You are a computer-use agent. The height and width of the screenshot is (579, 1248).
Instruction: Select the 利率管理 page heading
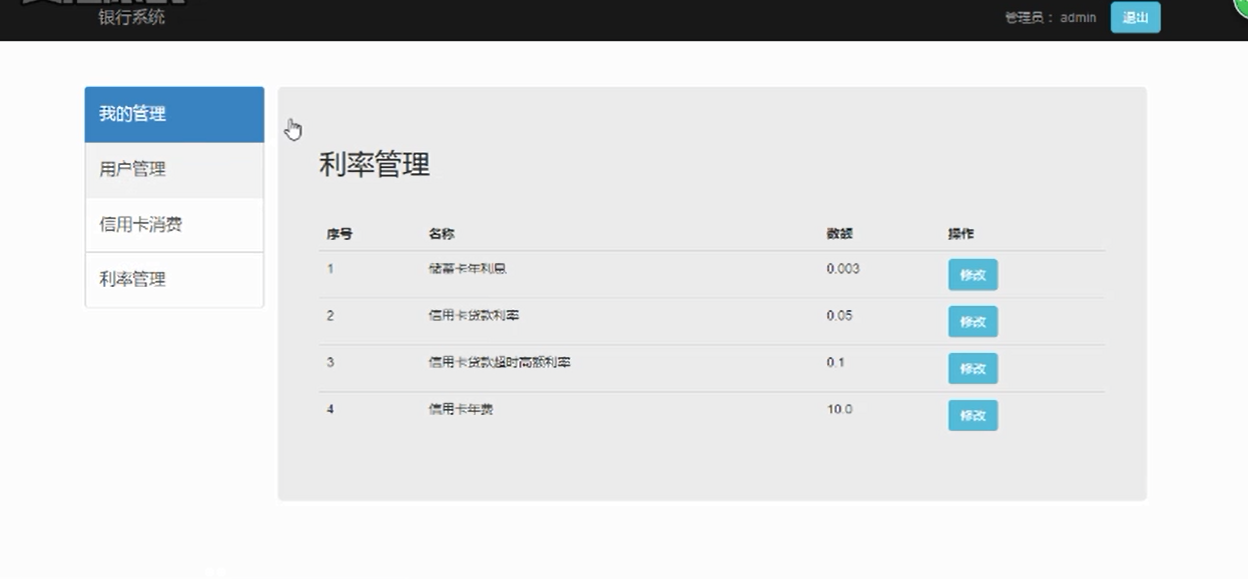[374, 165]
